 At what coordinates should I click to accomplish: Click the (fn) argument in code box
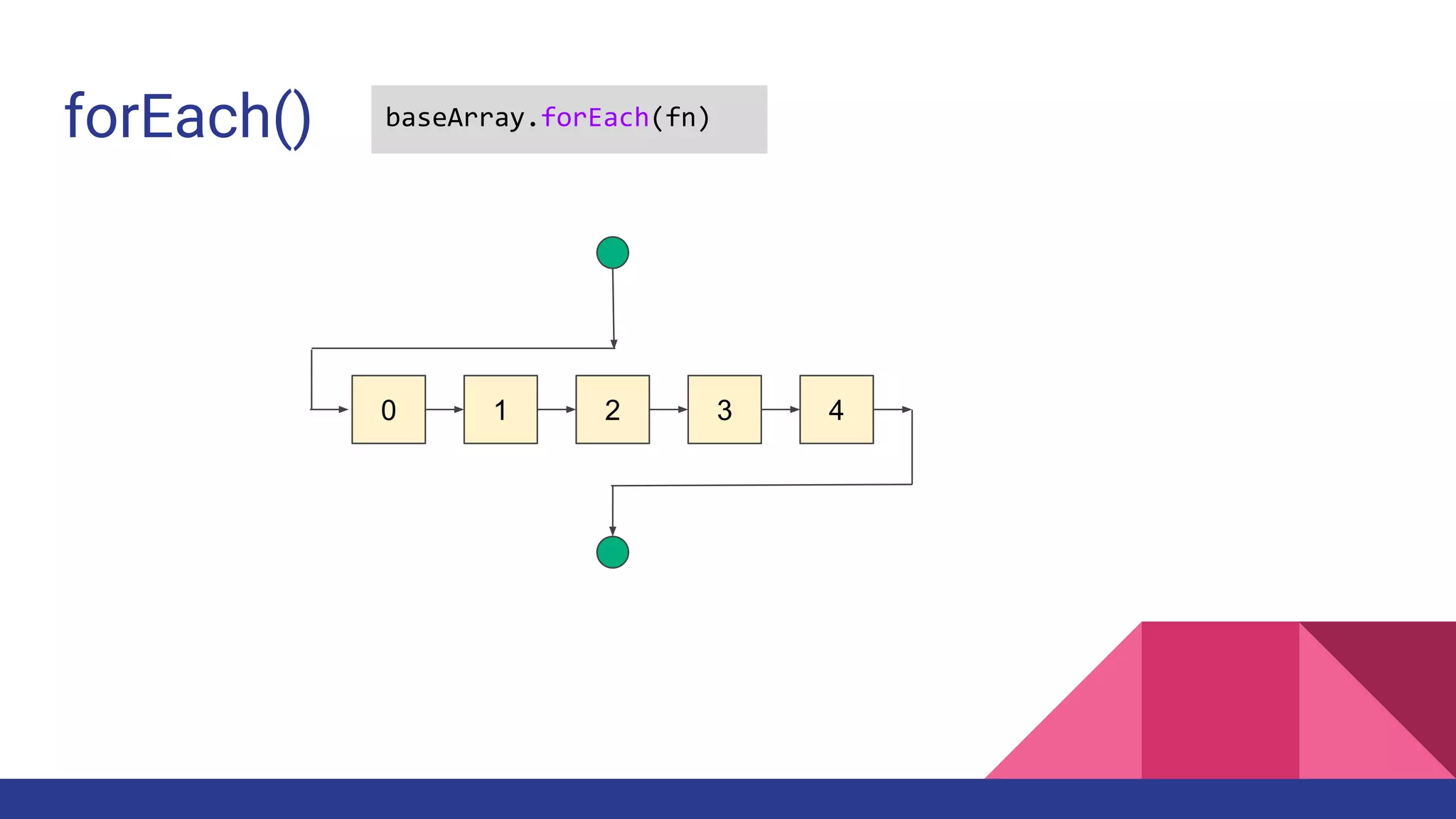pos(681,118)
